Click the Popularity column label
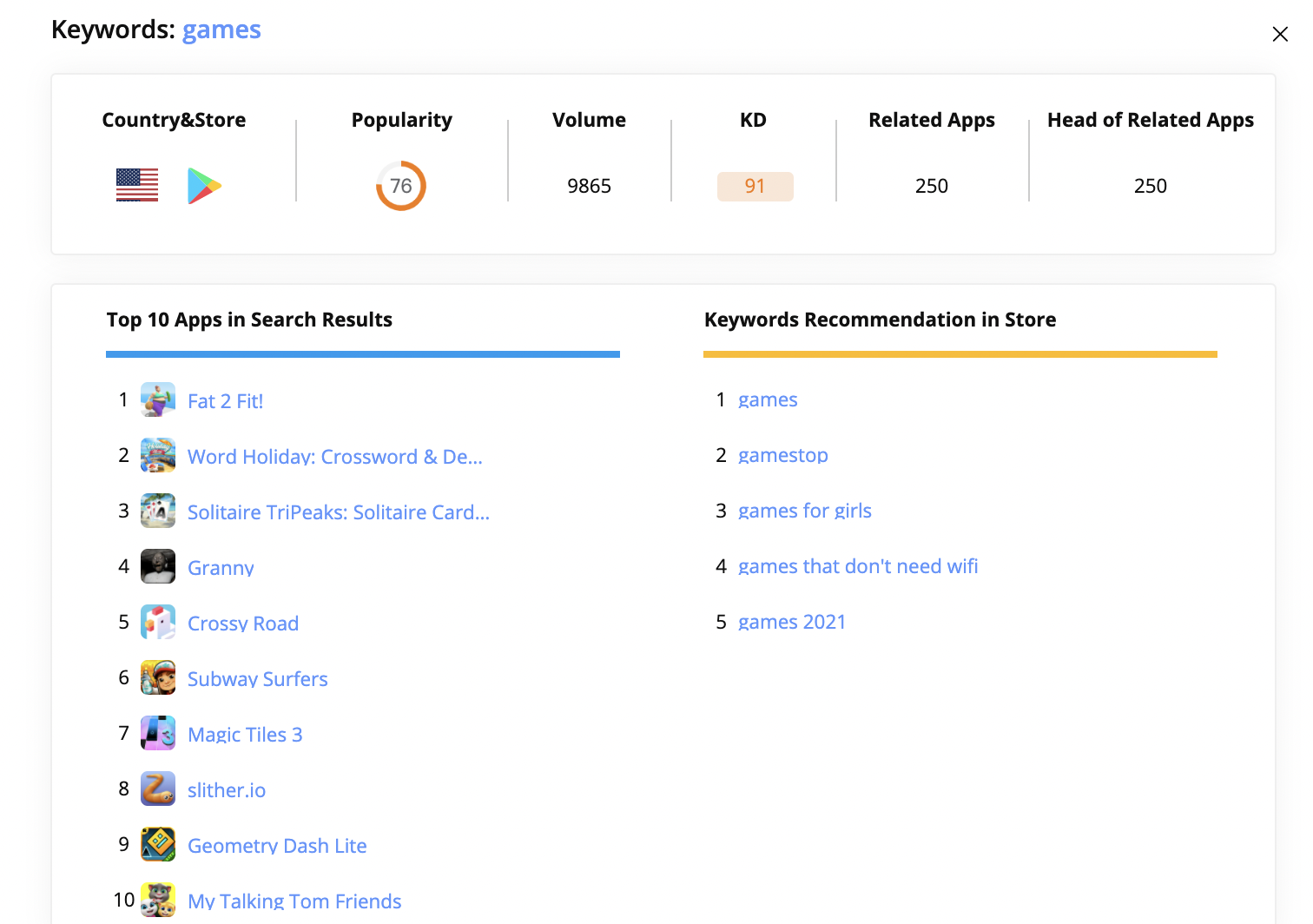This screenshot has height=924, width=1313. click(x=401, y=120)
